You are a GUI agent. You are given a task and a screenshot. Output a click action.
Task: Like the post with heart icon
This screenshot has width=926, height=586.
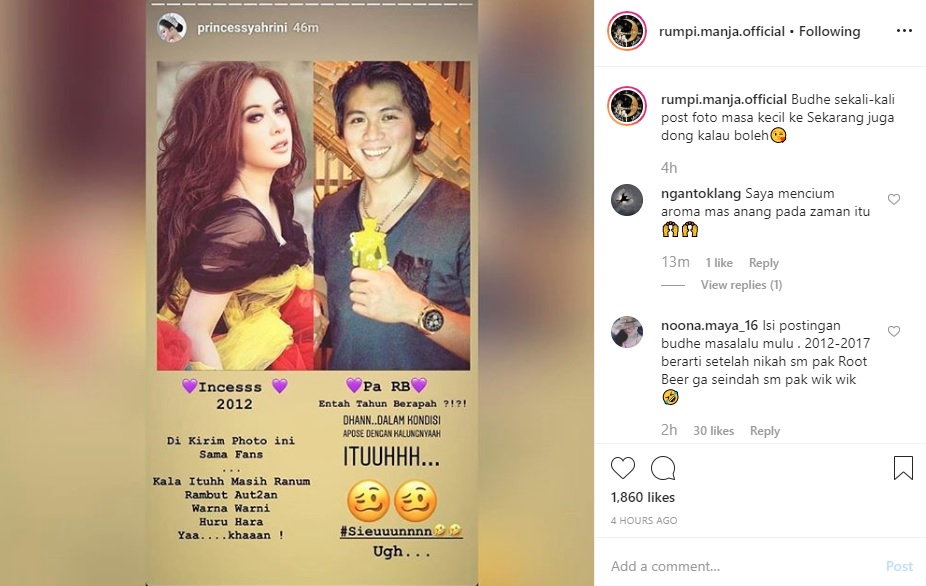point(622,468)
